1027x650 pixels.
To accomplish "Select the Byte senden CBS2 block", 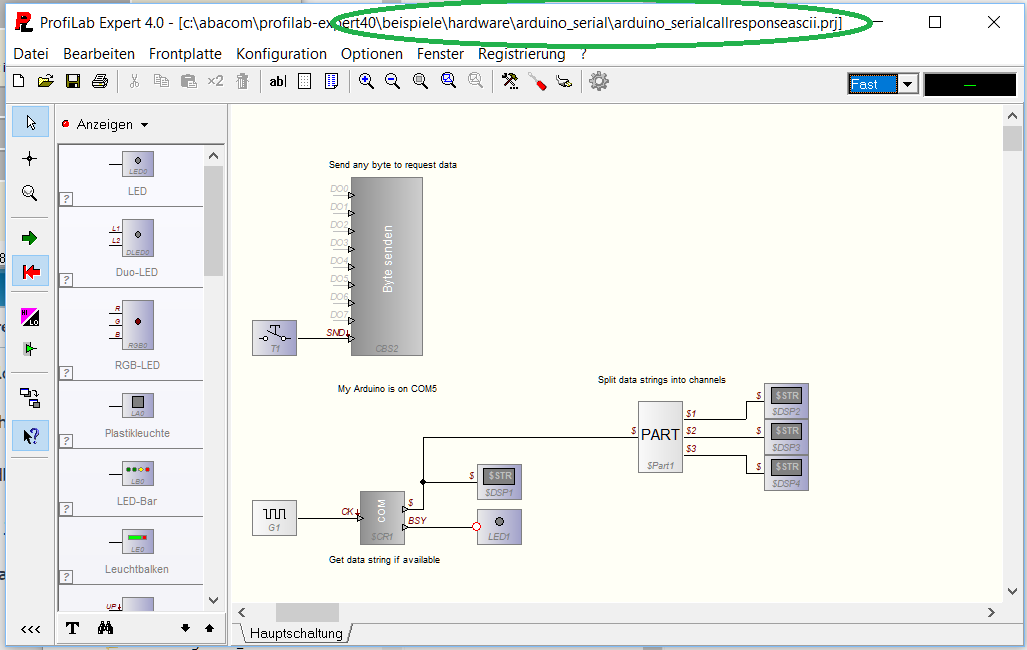I will [386, 266].
